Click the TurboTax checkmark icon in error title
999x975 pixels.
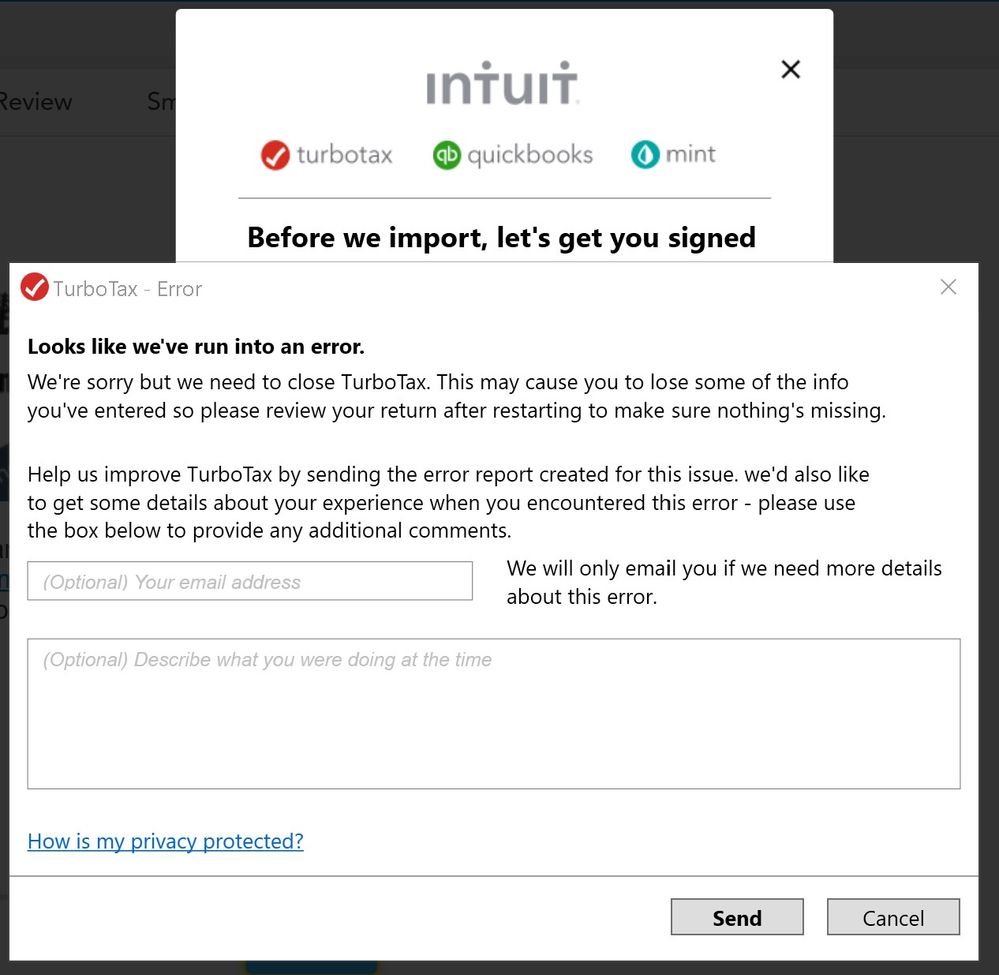point(34,287)
